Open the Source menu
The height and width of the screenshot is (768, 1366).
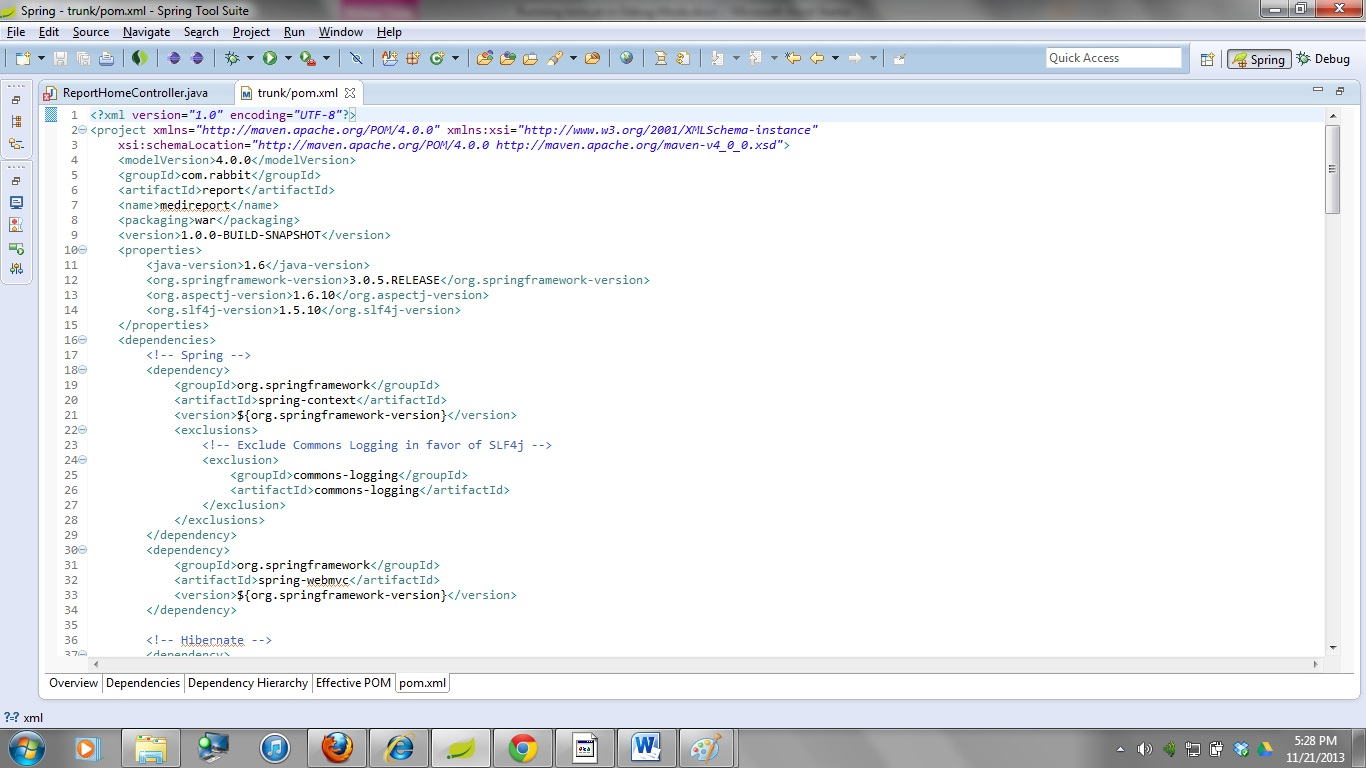[x=90, y=32]
